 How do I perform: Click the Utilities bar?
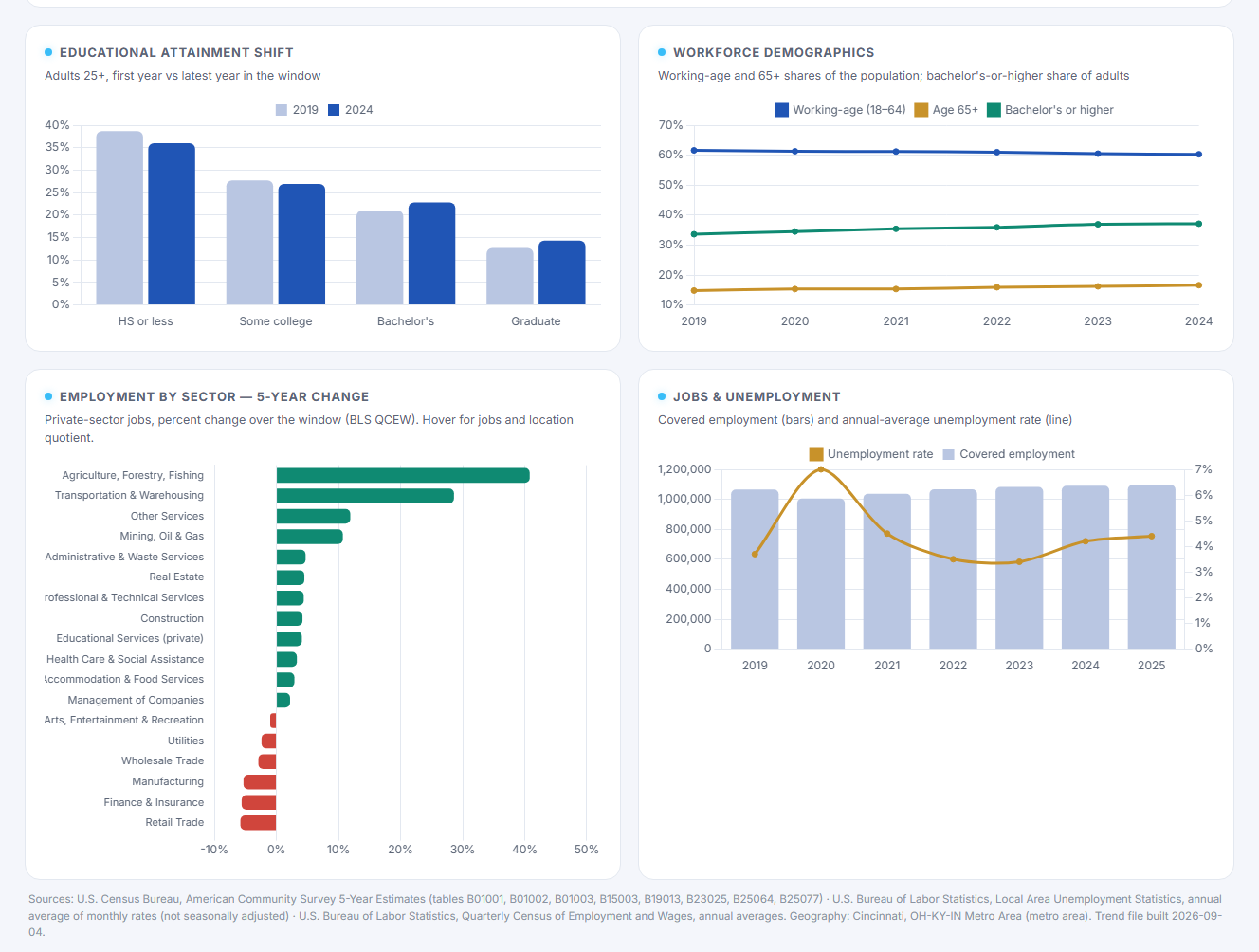(269, 741)
